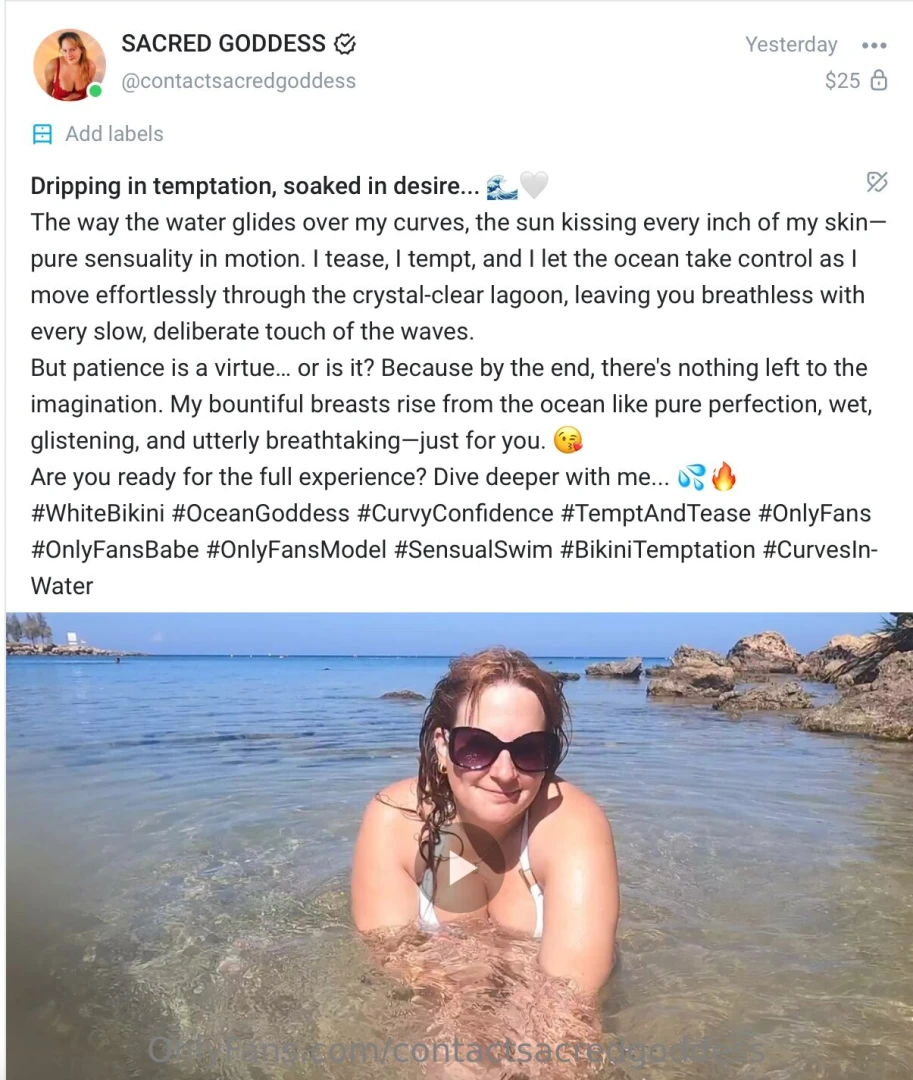Click the Add labels text
Screen dimensions: 913x1080
click(114, 134)
